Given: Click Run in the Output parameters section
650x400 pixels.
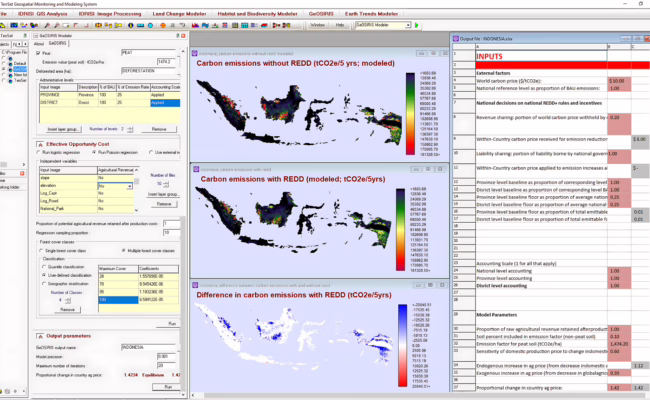Looking at the screenshot, I should (168, 387).
